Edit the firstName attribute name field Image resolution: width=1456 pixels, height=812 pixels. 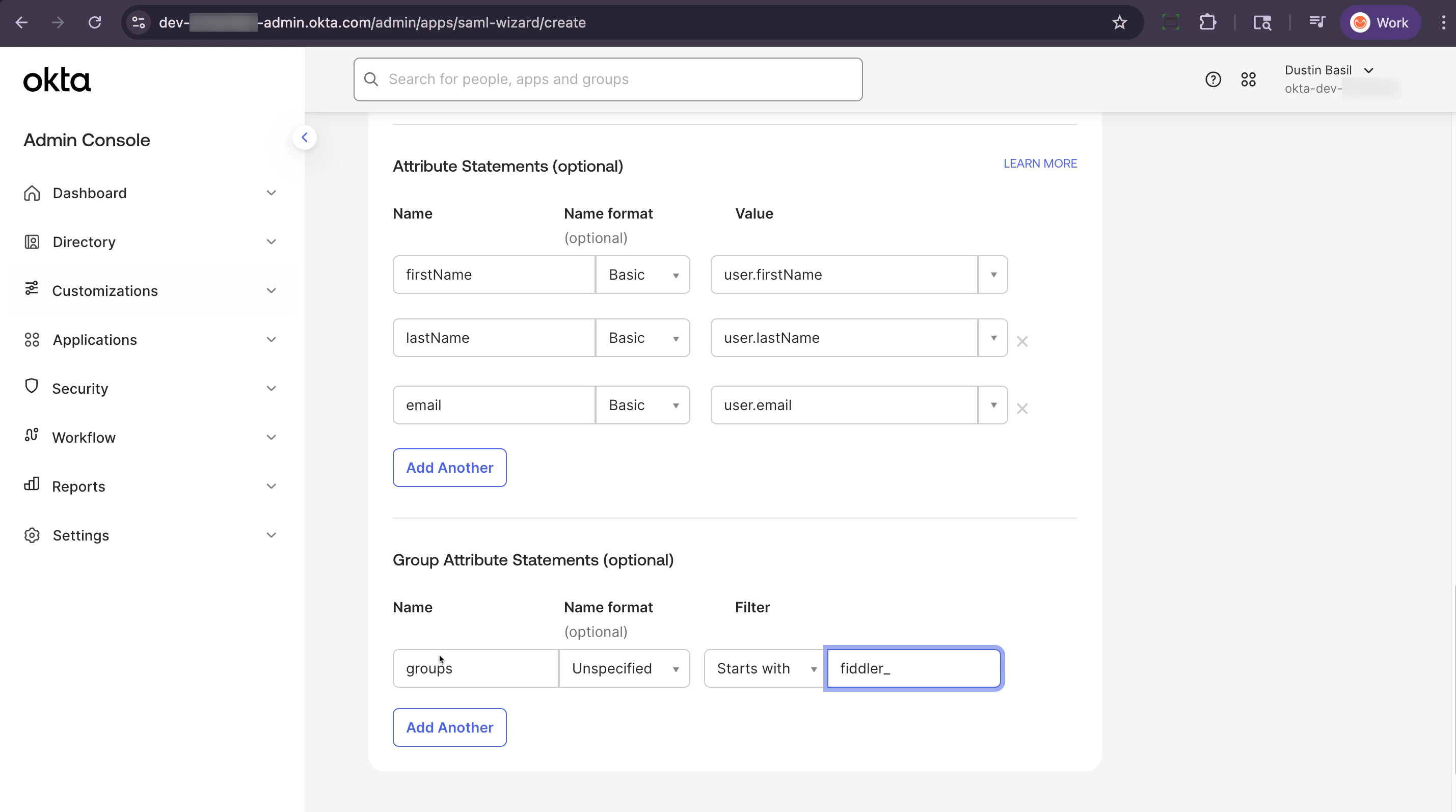point(494,275)
